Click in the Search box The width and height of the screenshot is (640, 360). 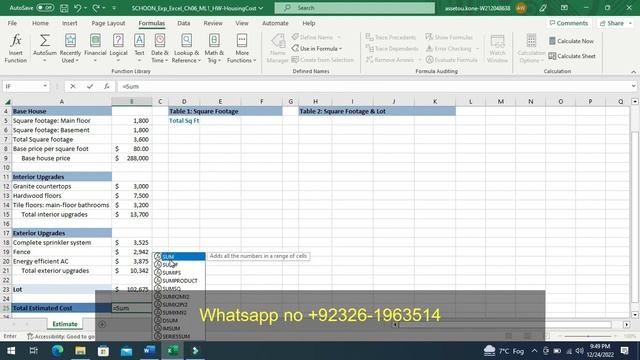click(x=355, y=8)
